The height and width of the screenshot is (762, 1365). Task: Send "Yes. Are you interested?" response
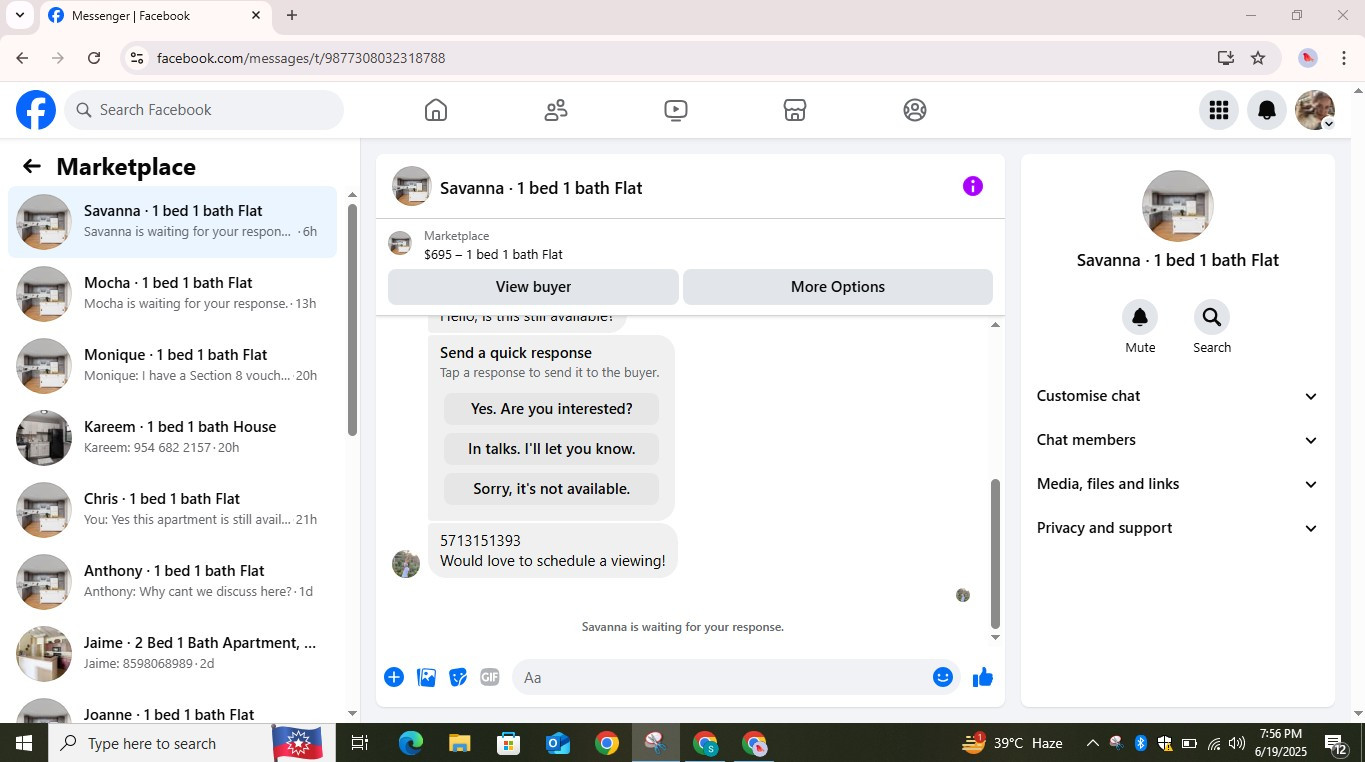coord(551,409)
